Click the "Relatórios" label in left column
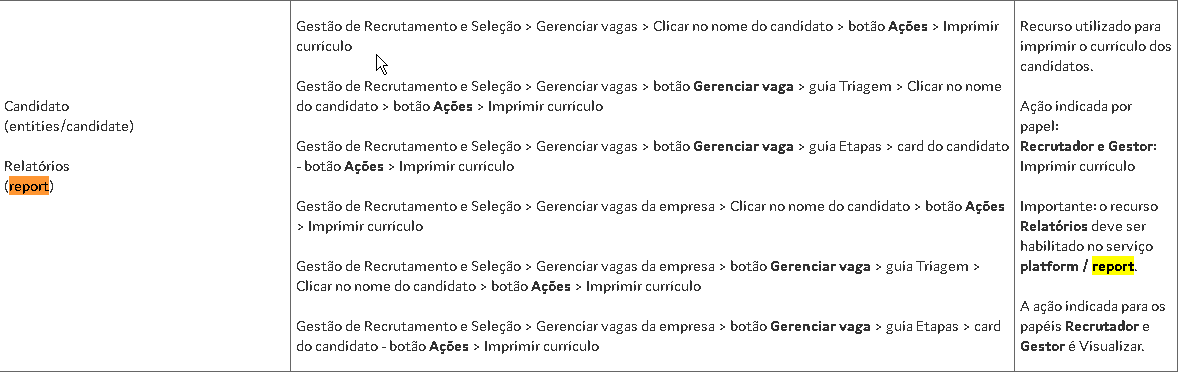The width and height of the screenshot is (1182, 372). 36,166
